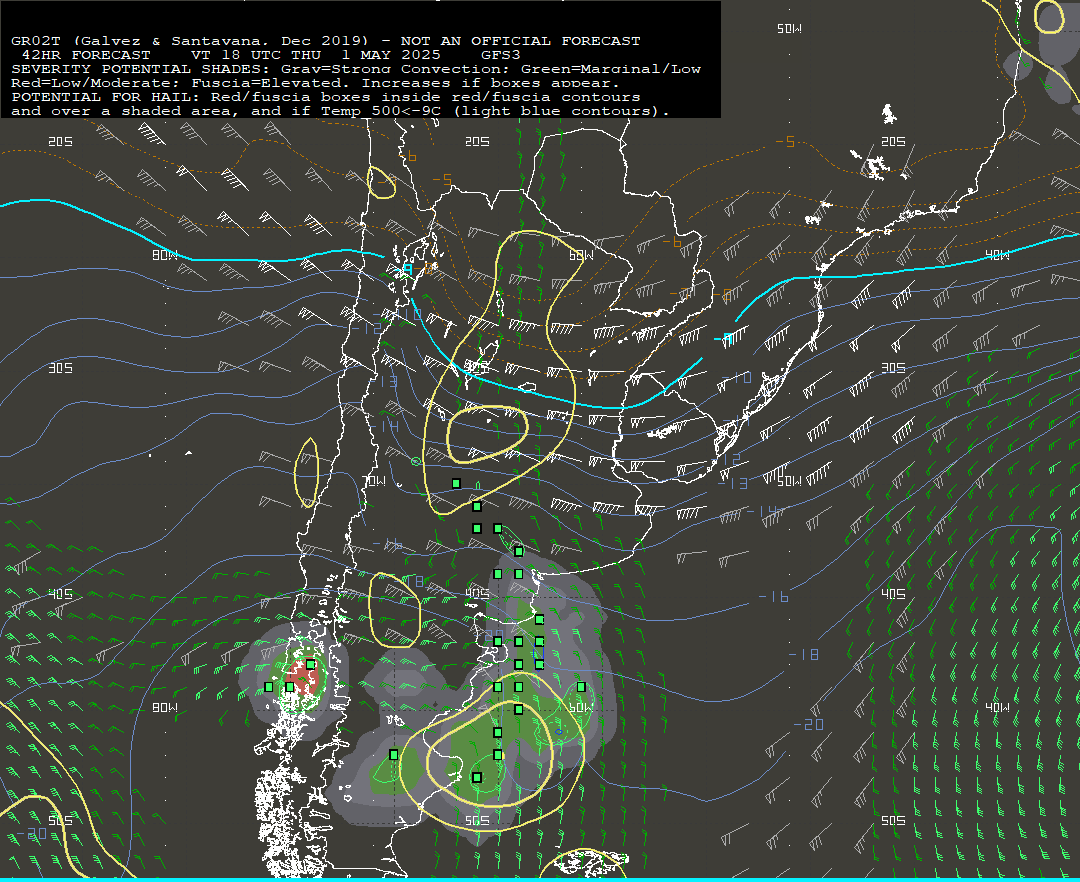Click the "20S" label near the white island cluster
This screenshot has width=1080, height=882.
[x=893, y=141]
